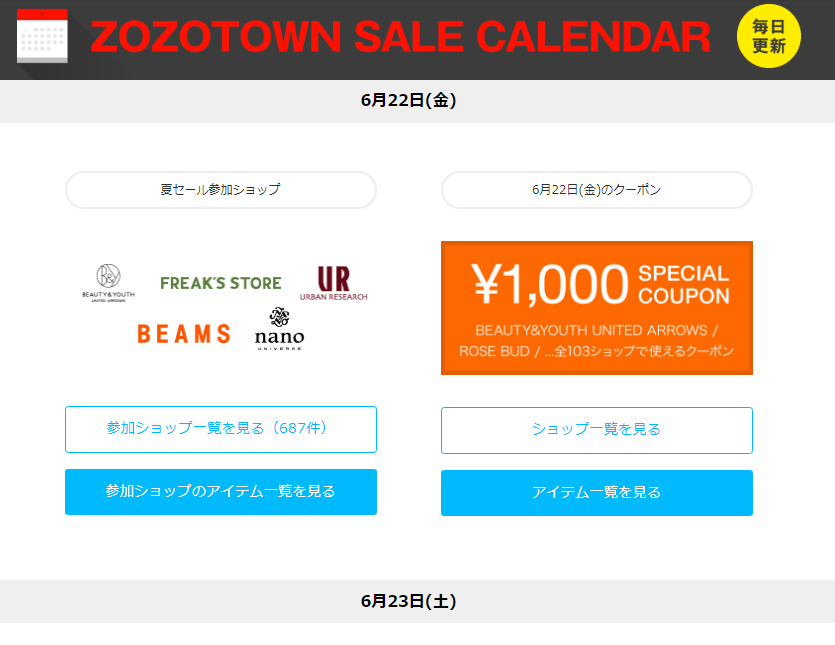Click the SPECIAL COUPON text on banner
835x645 pixels.
[x=684, y=285]
